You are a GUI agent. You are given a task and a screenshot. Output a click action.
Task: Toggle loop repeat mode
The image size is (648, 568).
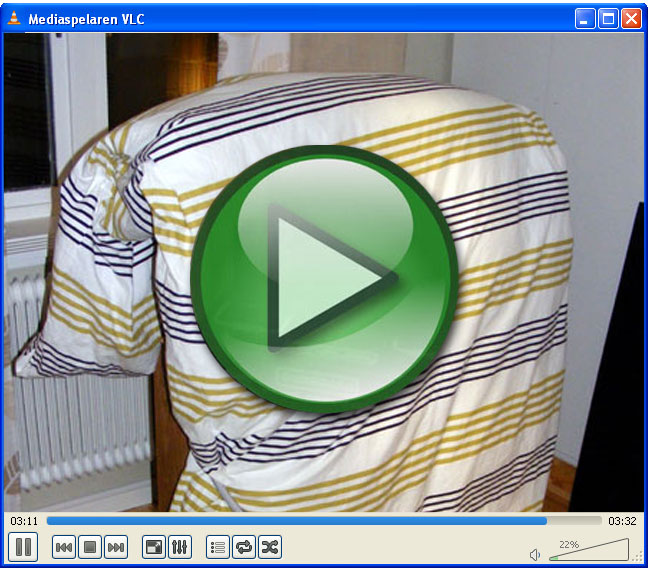click(x=244, y=547)
